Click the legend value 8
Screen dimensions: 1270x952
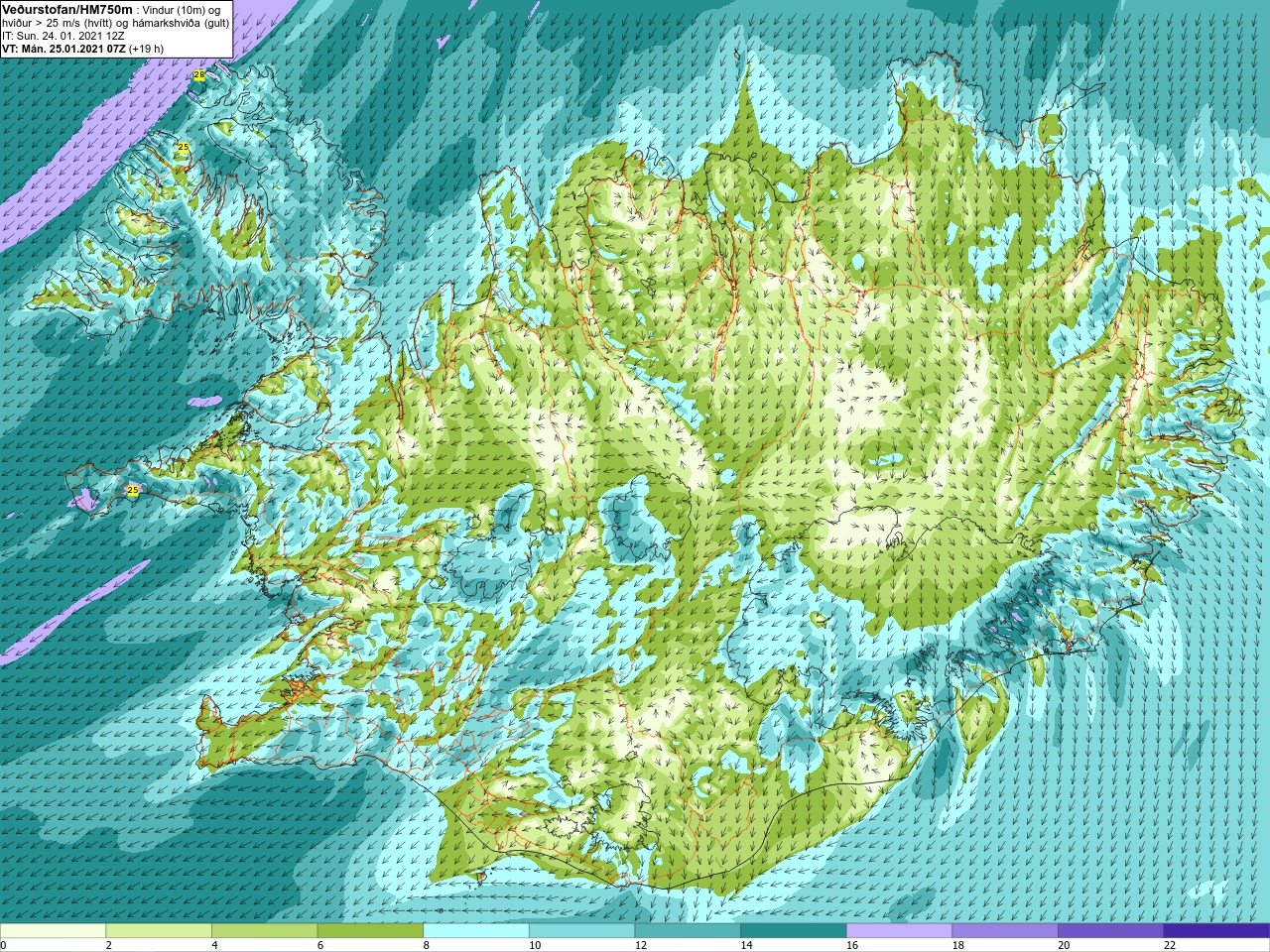coord(427,945)
